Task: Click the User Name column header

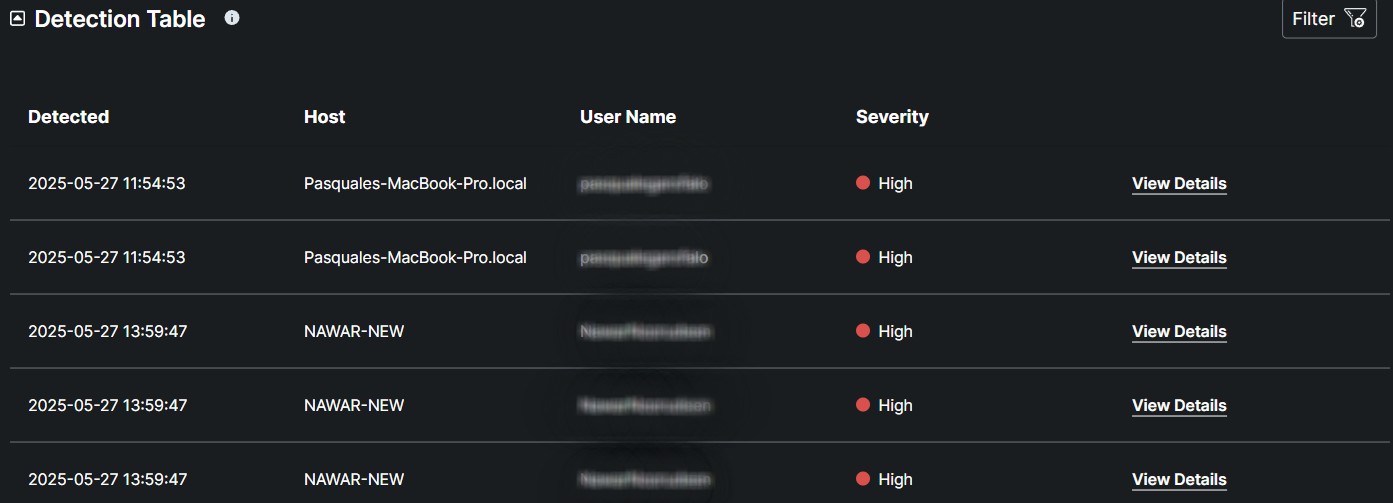Action: pyautogui.click(x=627, y=117)
